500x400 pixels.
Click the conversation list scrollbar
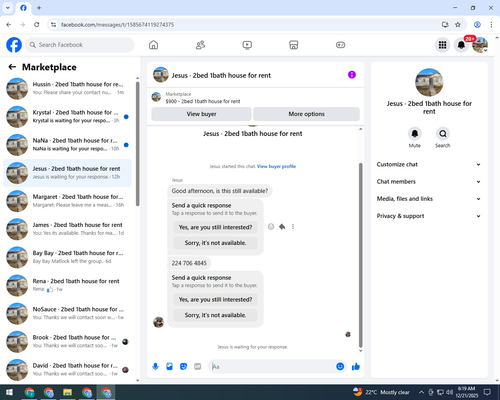click(x=138, y=143)
